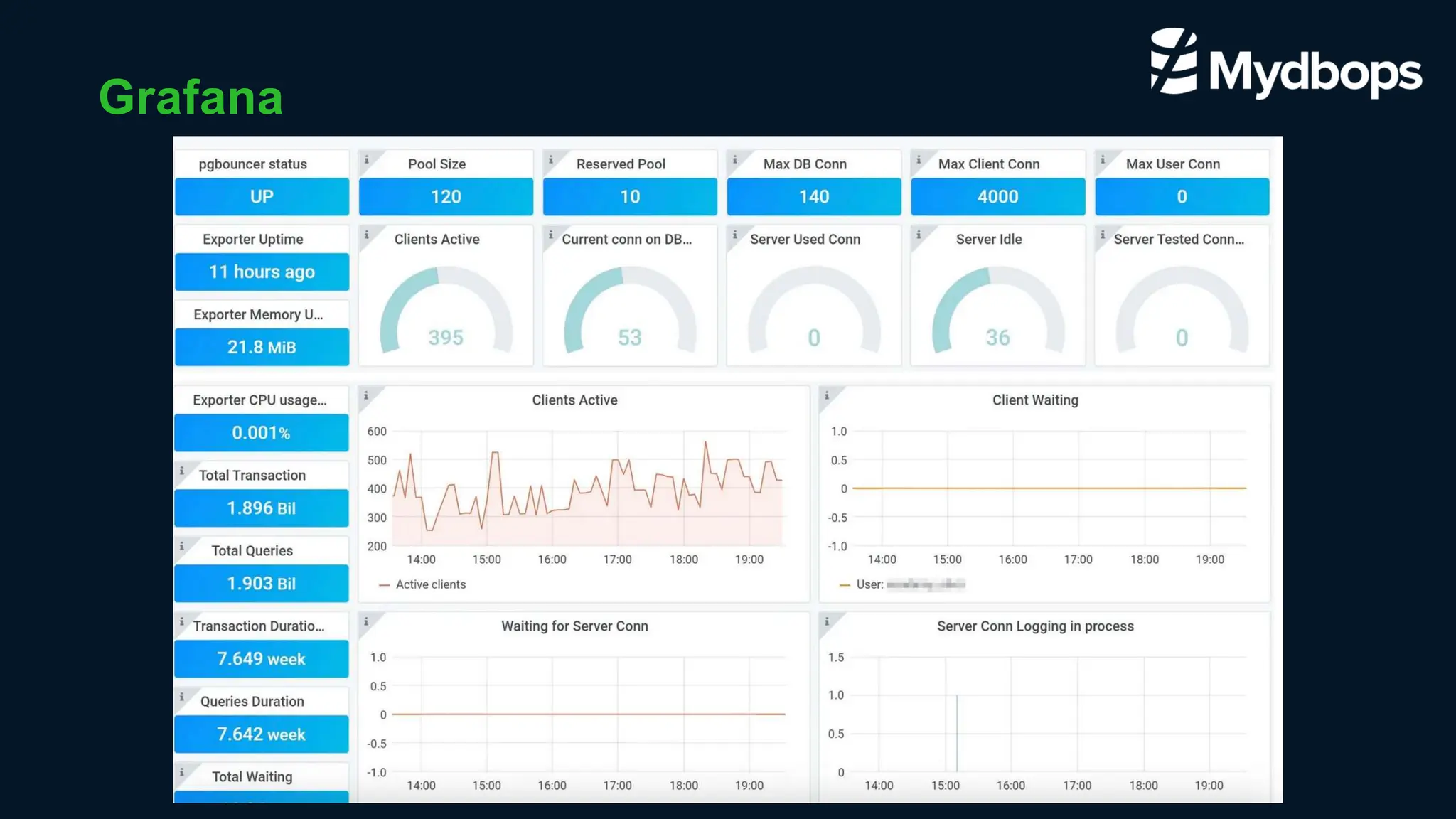Viewport: 1456px width, 819px height.
Task: Click the Clients Active graph info icon
Action: (x=367, y=395)
